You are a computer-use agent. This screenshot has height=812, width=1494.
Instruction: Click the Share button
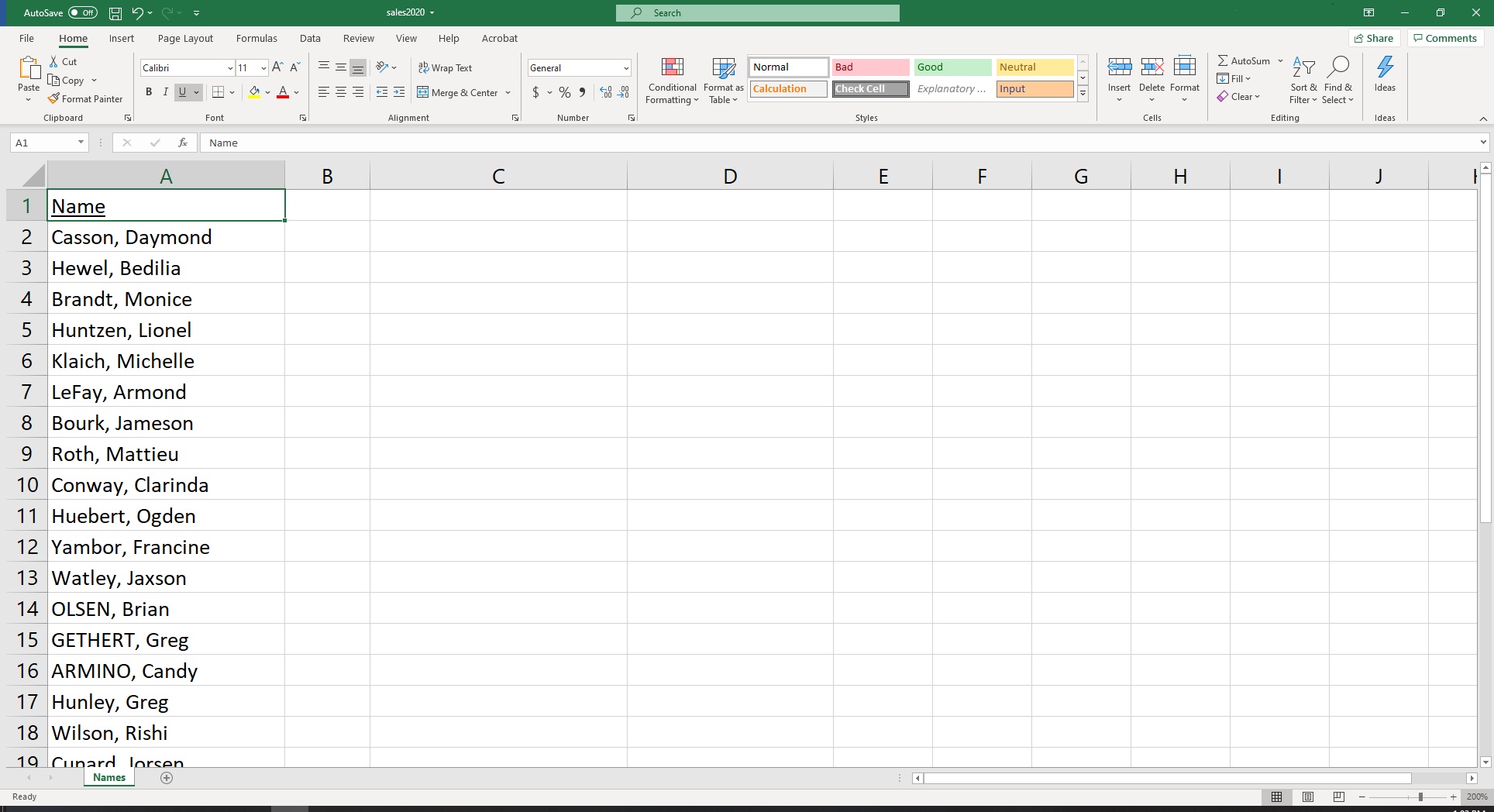[x=1374, y=38]
